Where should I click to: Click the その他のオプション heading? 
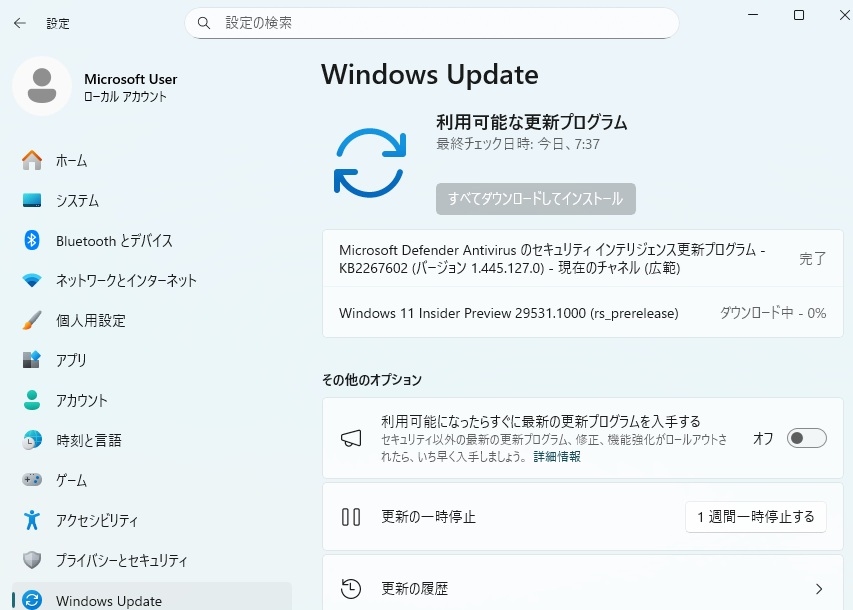point(372,379)
